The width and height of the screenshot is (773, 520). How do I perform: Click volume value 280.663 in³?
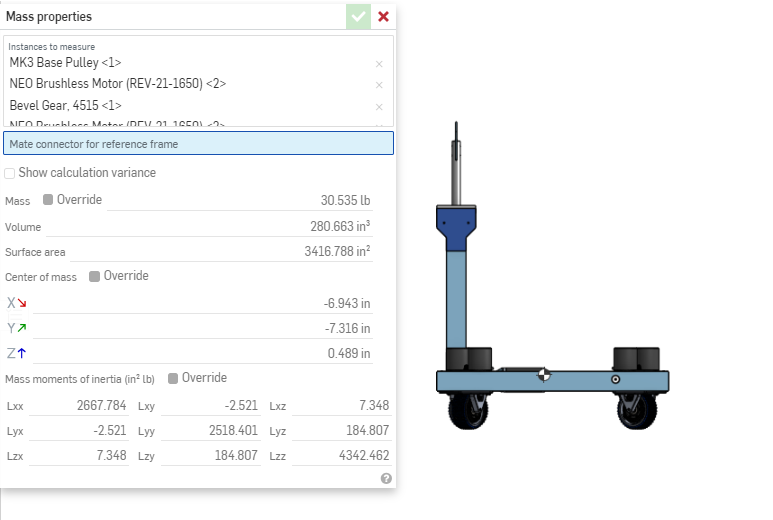point(340,226)
